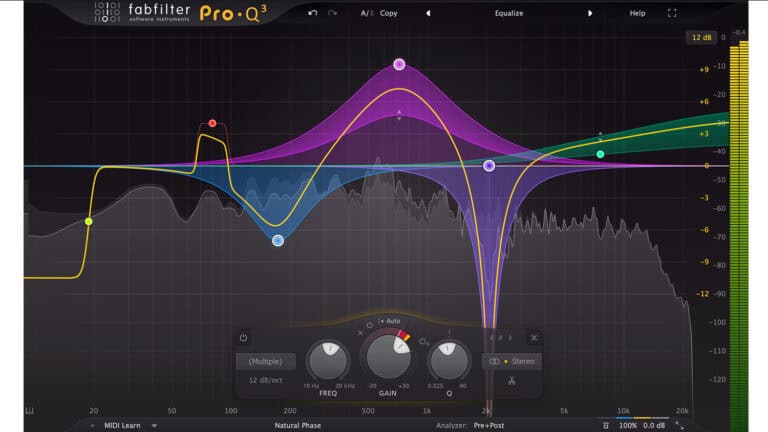Open the Natural Phase processing mode menu
Viewport: 768px width, 432px height.
coord(298,426)
